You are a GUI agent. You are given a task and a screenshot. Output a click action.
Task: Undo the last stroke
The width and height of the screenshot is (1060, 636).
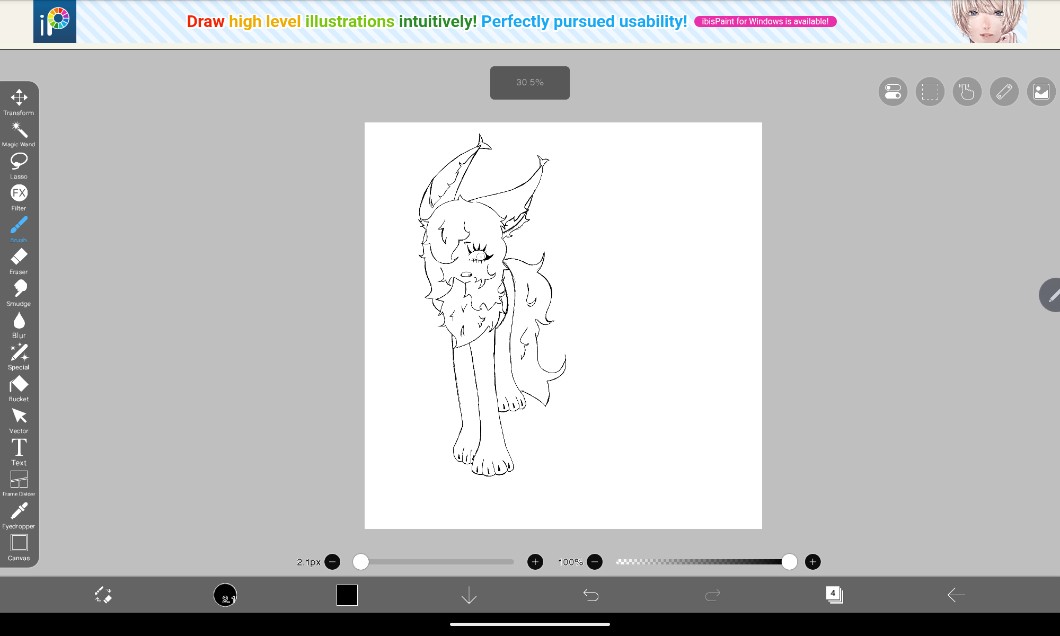[591, 595]
